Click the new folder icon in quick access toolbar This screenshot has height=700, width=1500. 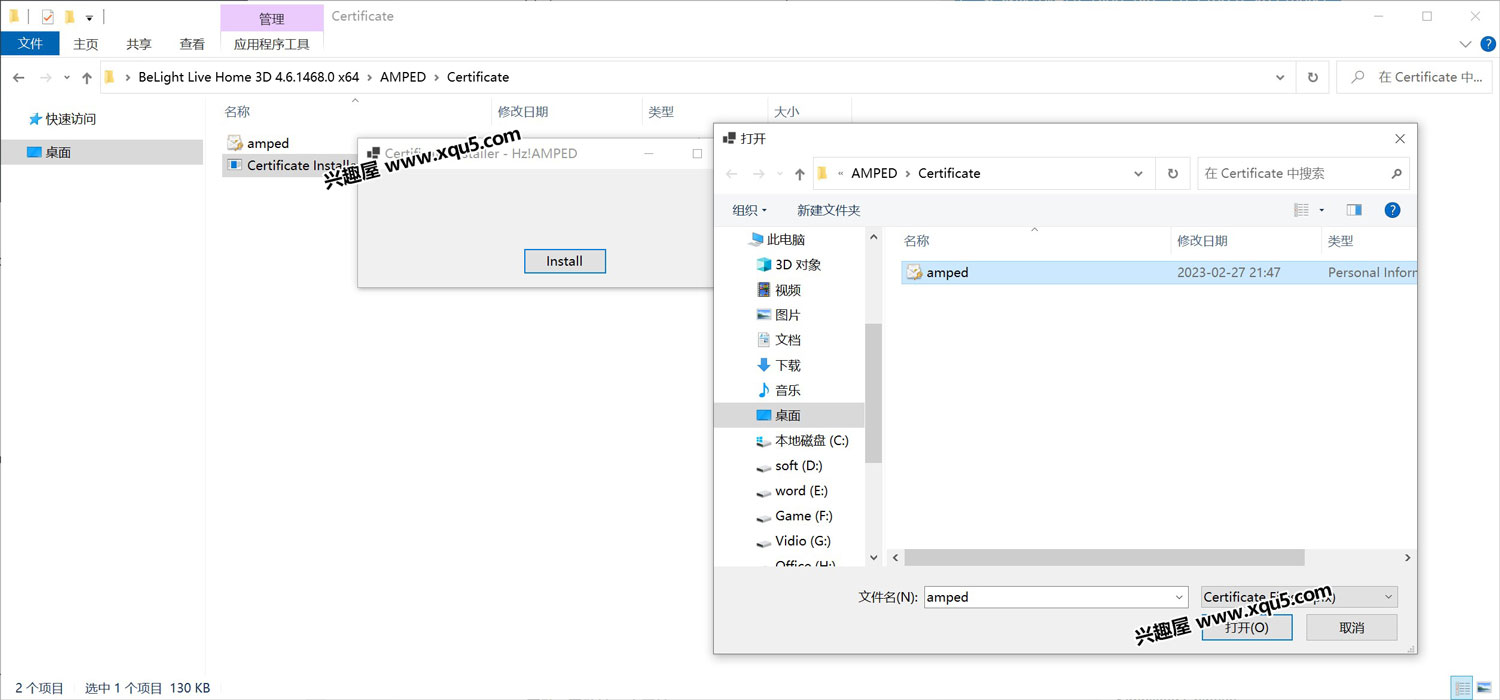pos(69,16)
